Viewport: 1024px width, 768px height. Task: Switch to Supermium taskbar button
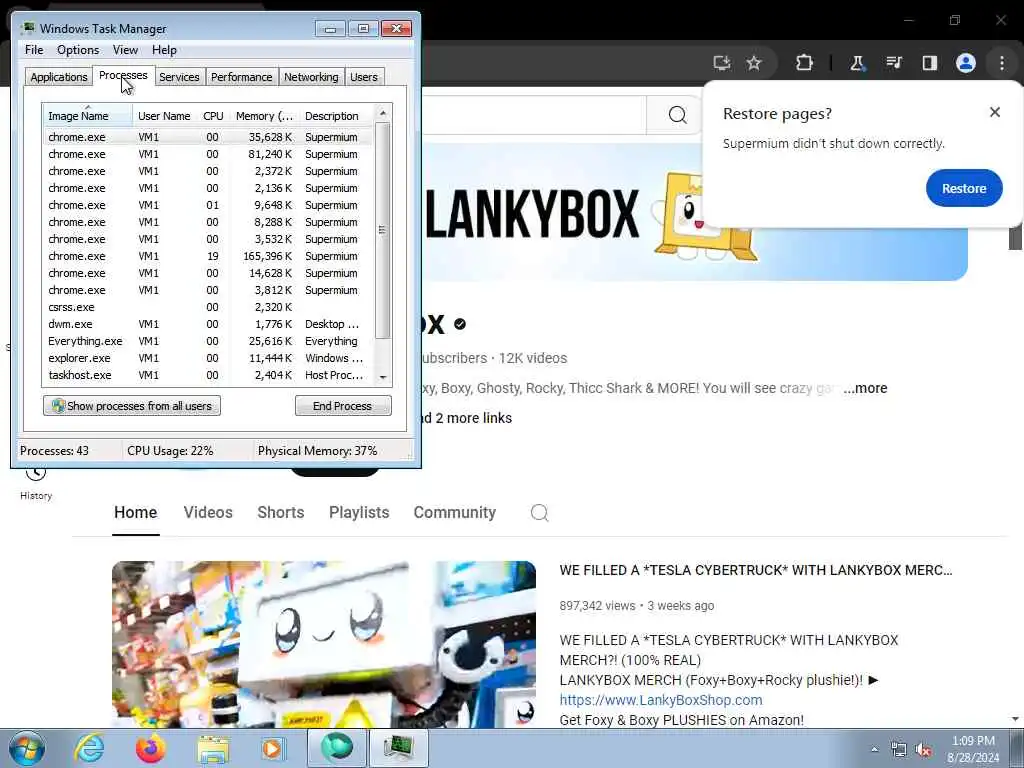[336, 748]
